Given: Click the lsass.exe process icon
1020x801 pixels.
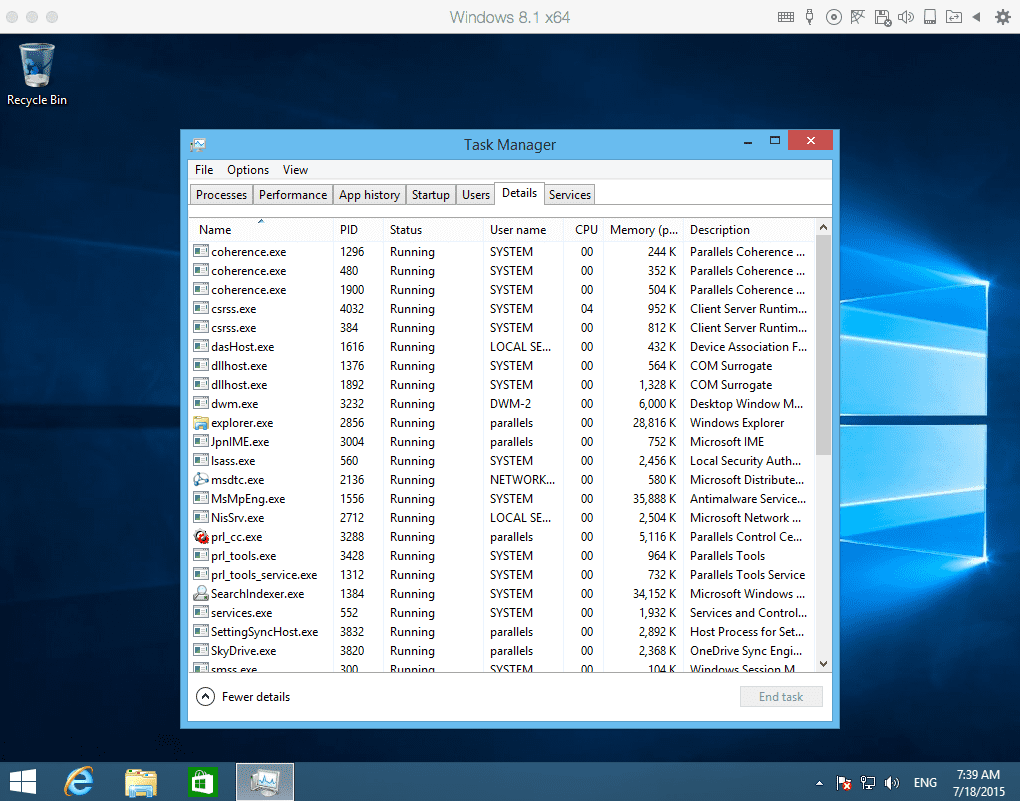Looking at the screenshot, I should click(x=201, y=461).
